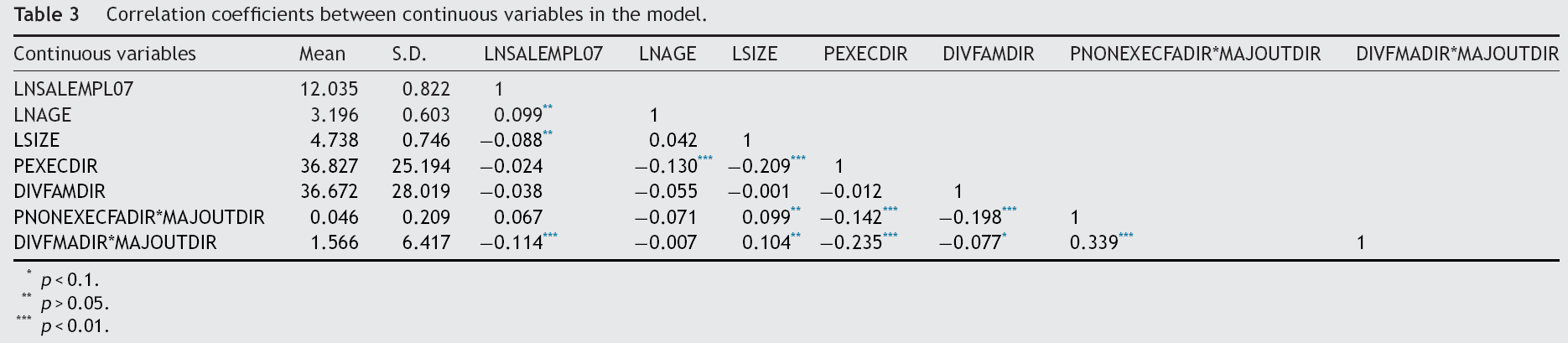This screenshot has width=1568, height=343.
Task: Select the correlation value −0.209
Action: (x=759, y=166)
